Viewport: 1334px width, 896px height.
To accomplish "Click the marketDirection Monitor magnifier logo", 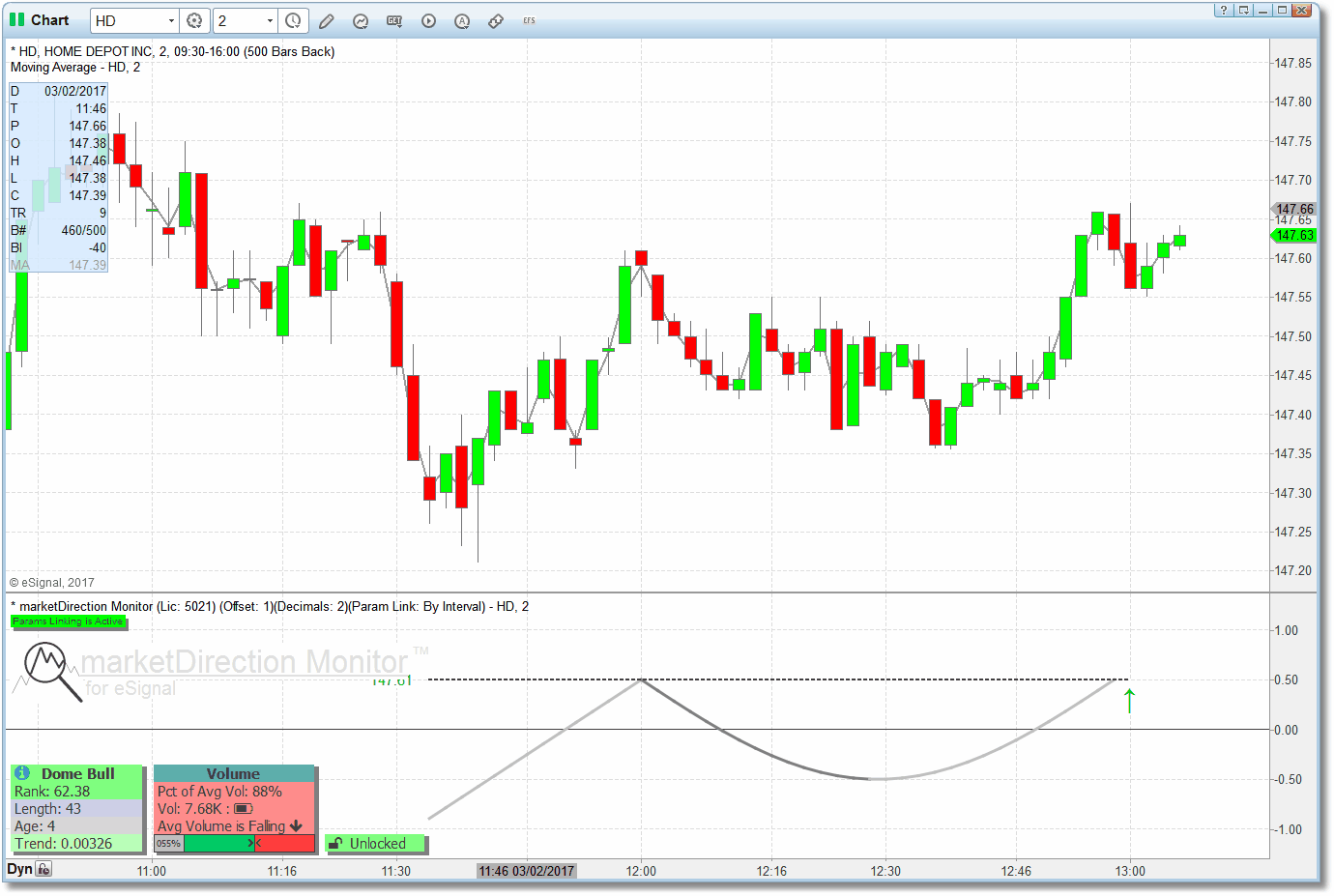I will coord(52,671).
